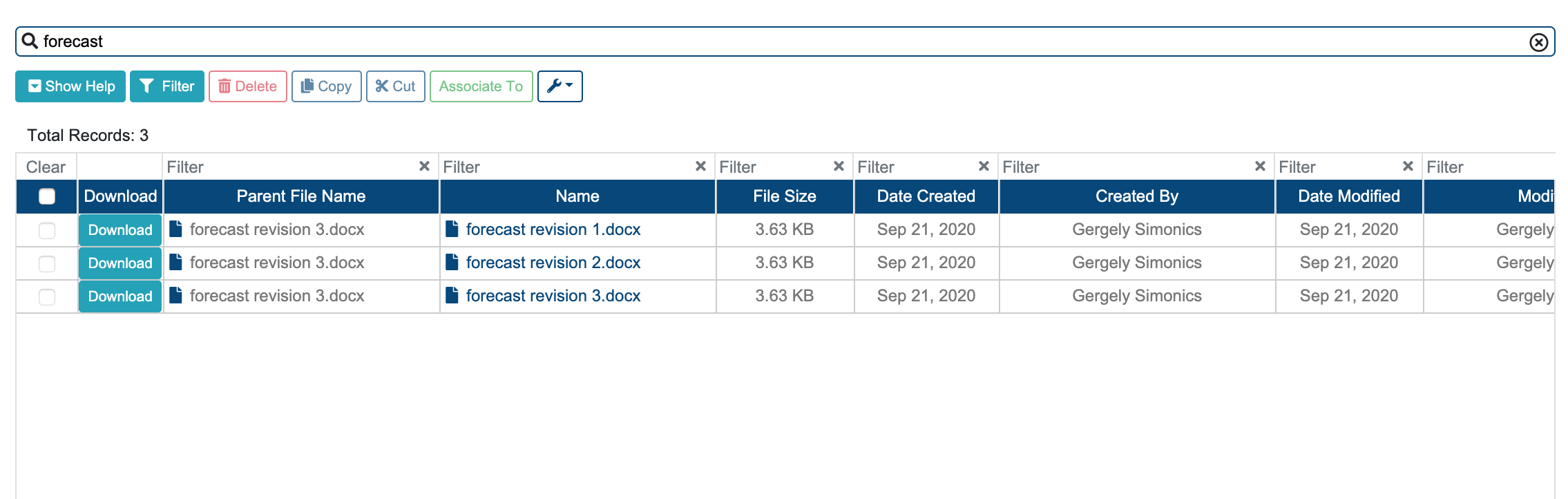Check the row for forecast revision 1.docx
This screenshot has height=499, width=1568.
point(47,230)
